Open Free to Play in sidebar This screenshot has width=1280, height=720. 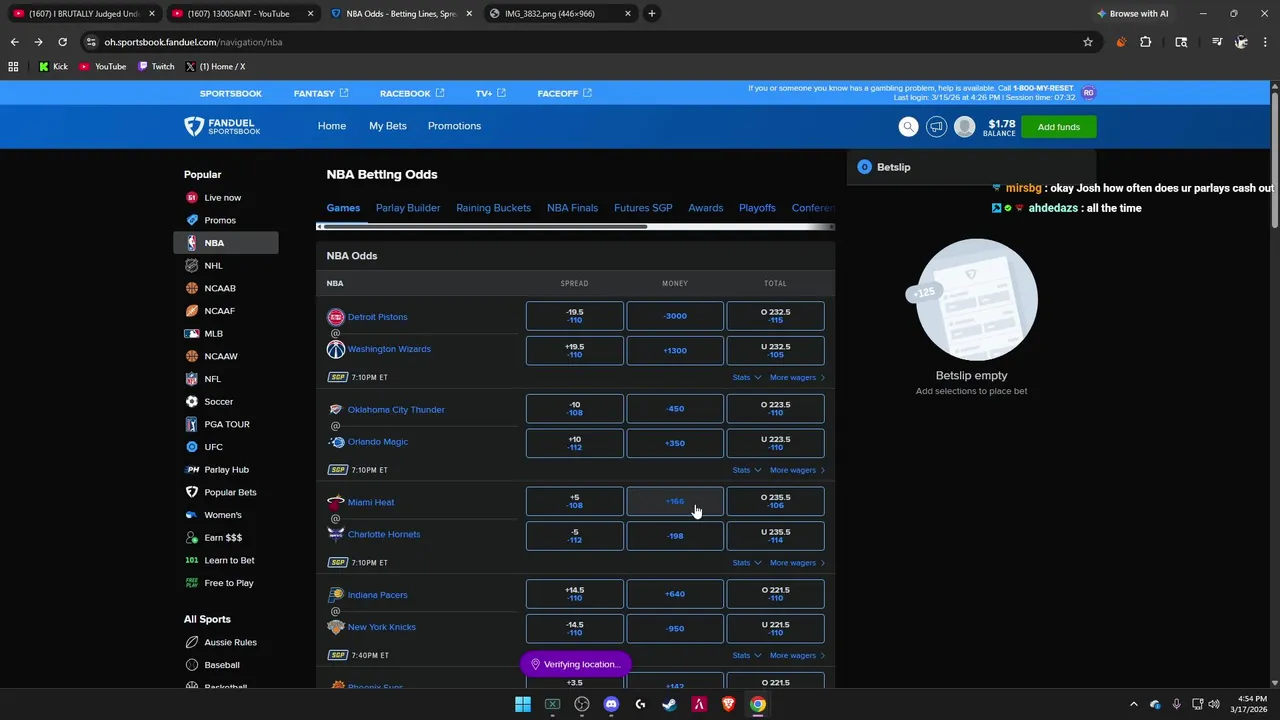click(x=225, y=583)
